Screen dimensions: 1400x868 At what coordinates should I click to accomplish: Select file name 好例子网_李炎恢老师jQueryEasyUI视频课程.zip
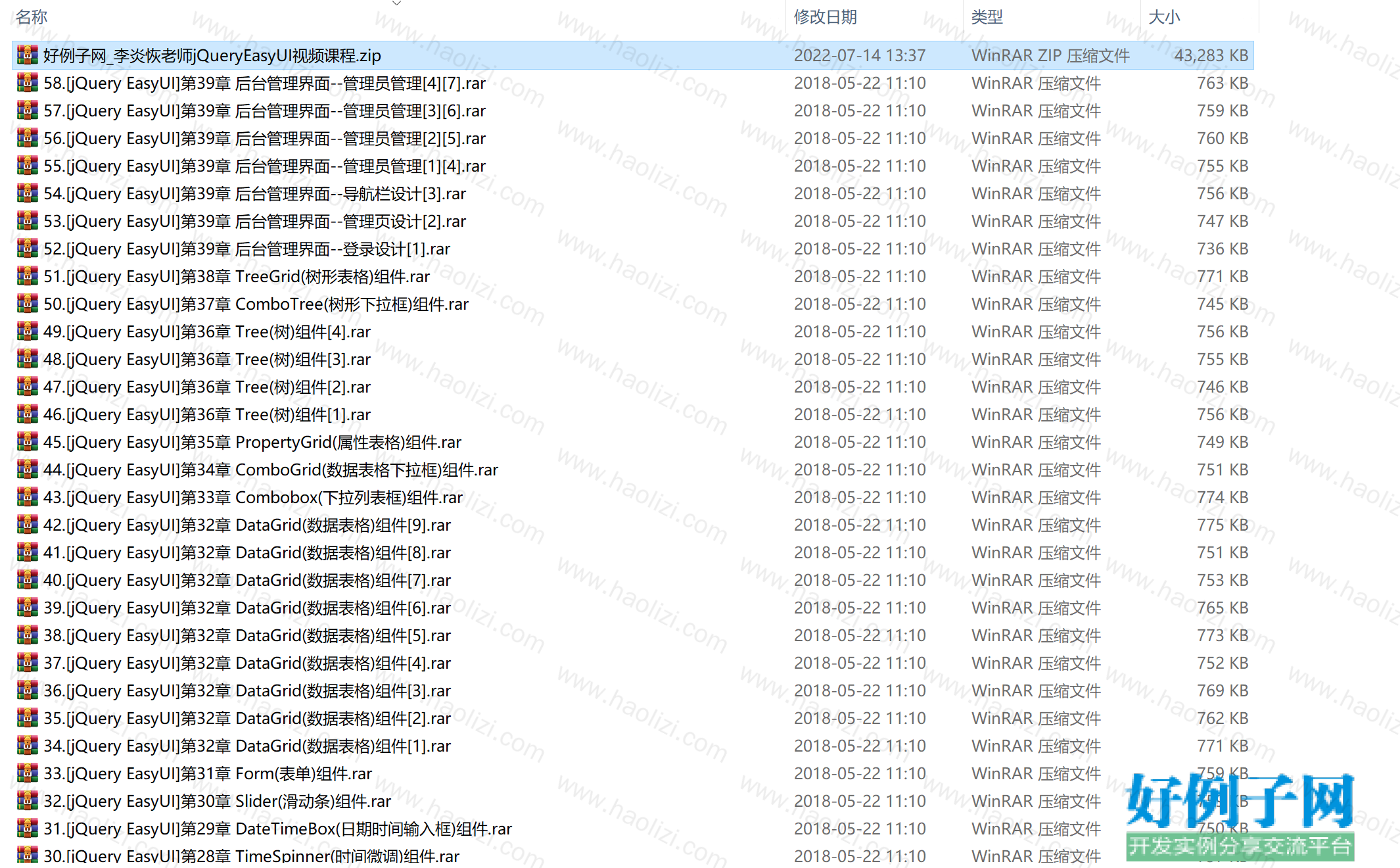click(212, 55)
